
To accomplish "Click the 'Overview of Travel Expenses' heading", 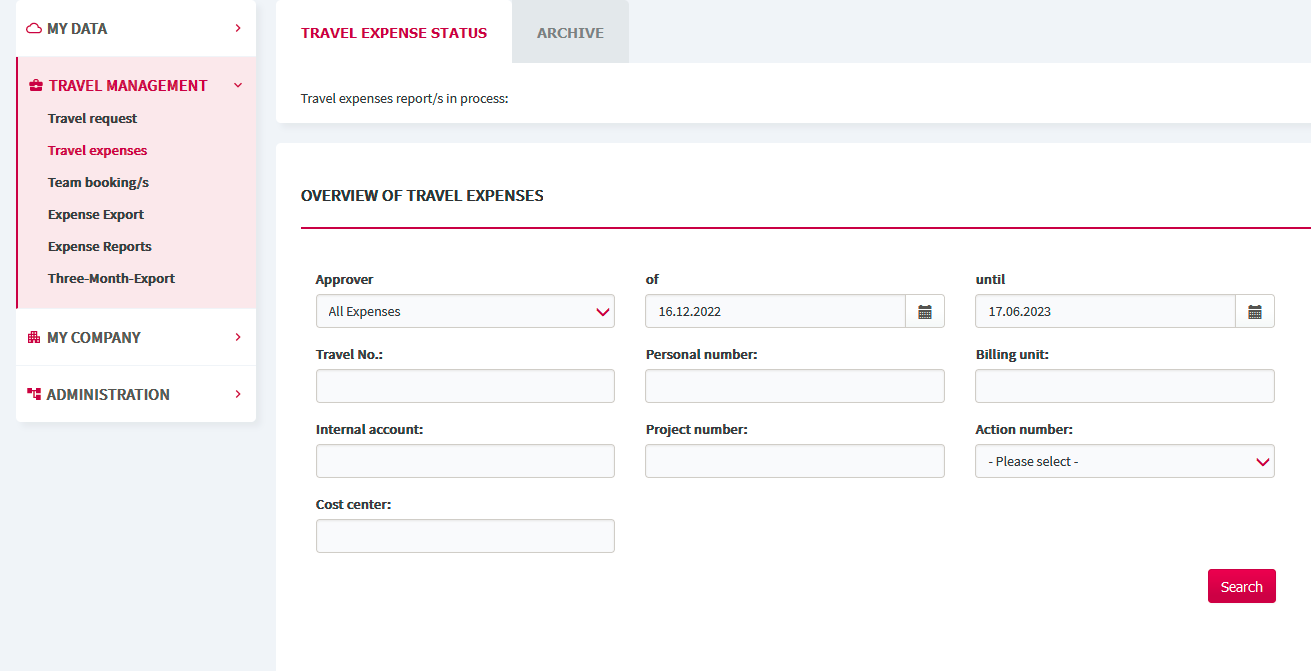I will pos(422,195).
